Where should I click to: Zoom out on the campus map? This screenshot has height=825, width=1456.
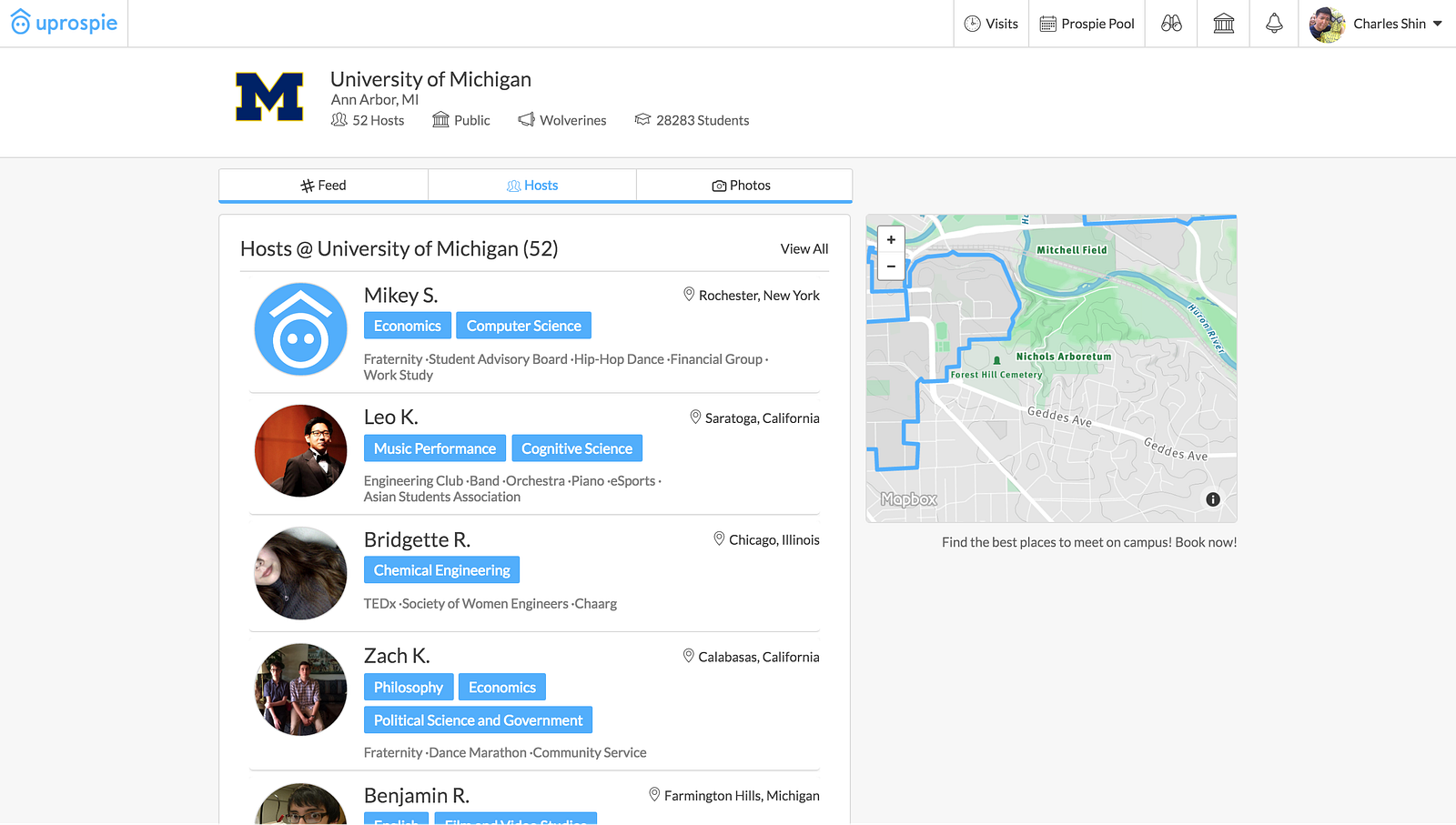(x=891, y=267)
